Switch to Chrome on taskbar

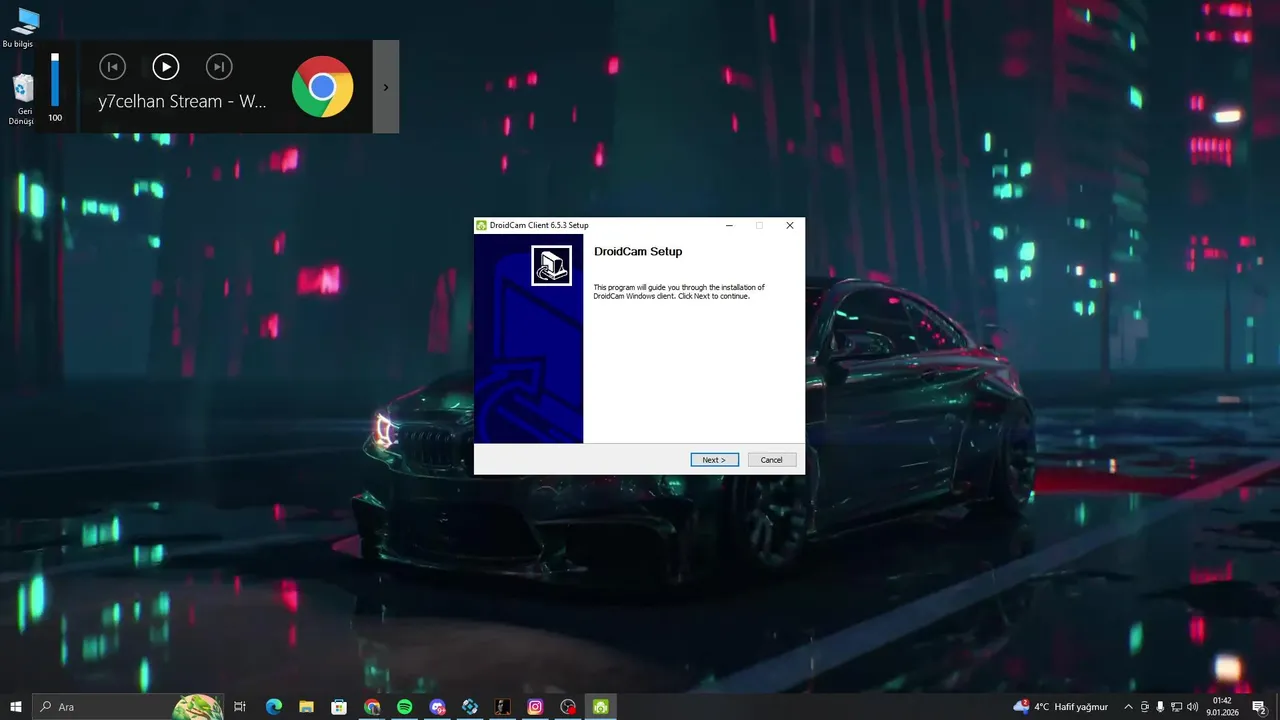(x=372, y=707)
